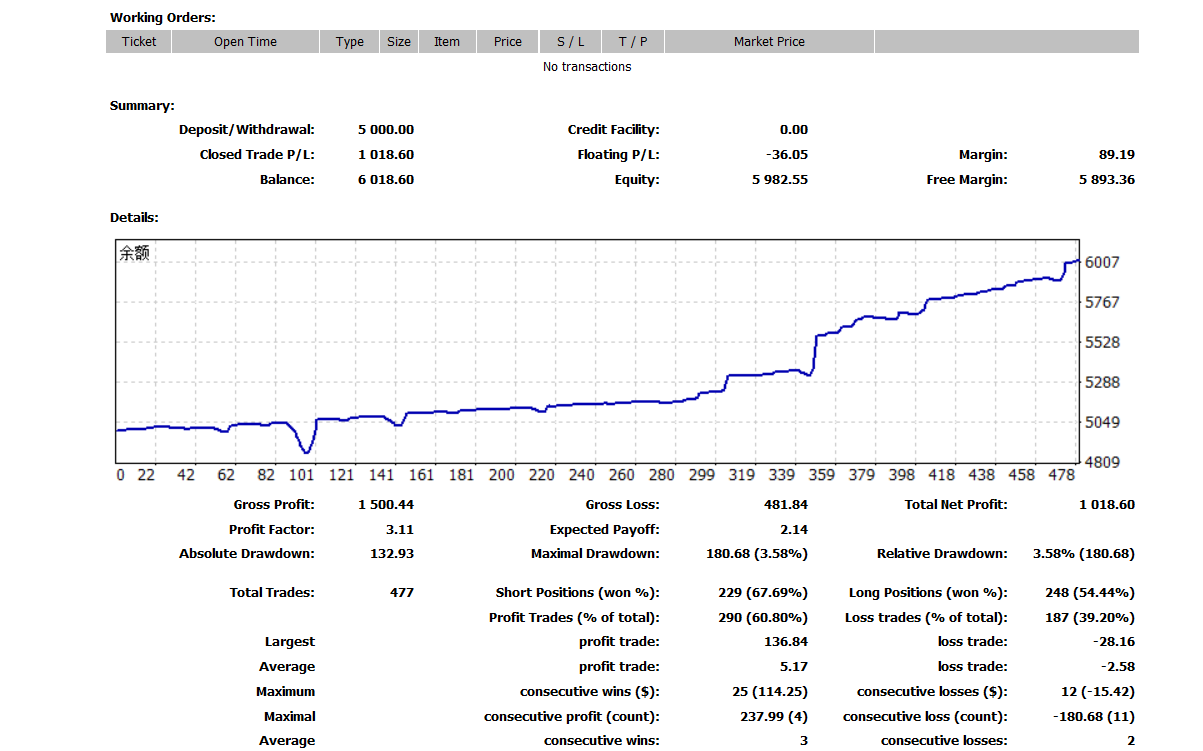Click the Market Price column header
The height and width of the screenshot is (751, 1203).
769,41
